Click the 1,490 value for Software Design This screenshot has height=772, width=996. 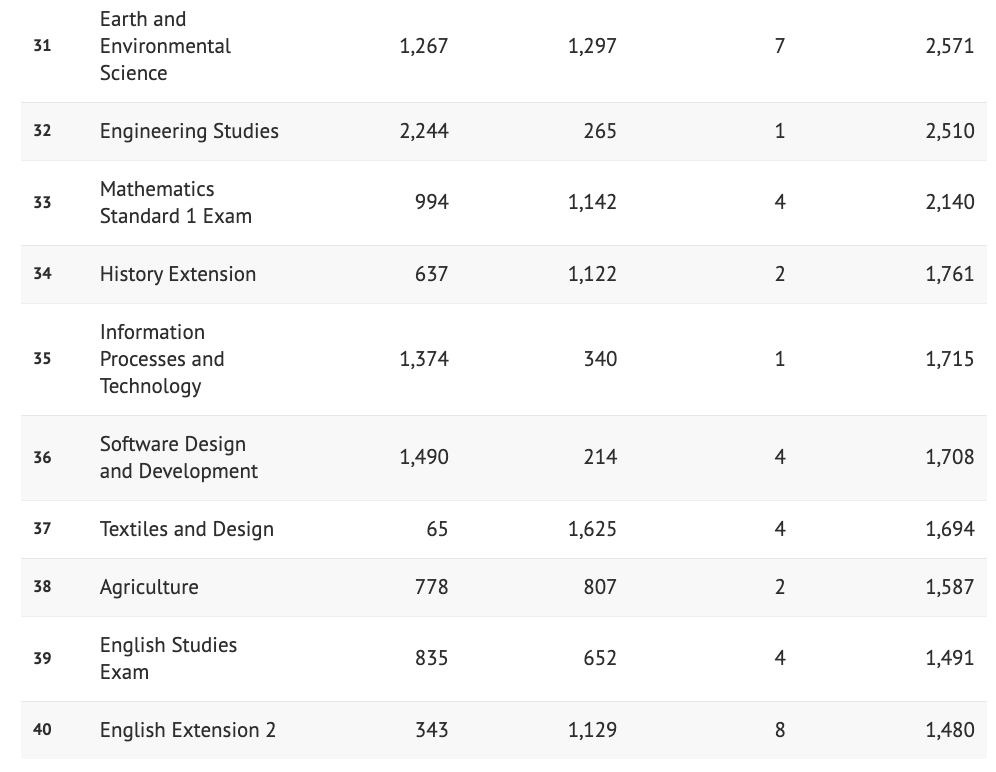(423, 457)
